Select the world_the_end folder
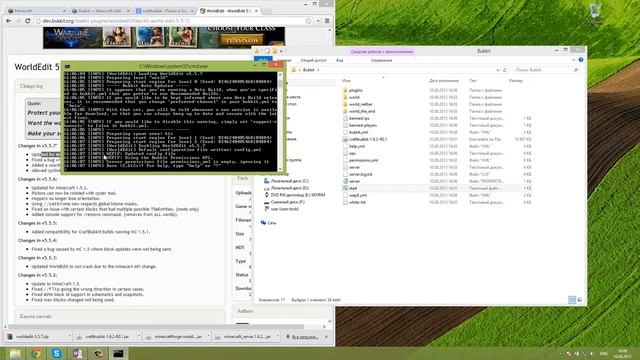Image resolution: width=640 pixels, height=360 pixels. tap(362, 111)
